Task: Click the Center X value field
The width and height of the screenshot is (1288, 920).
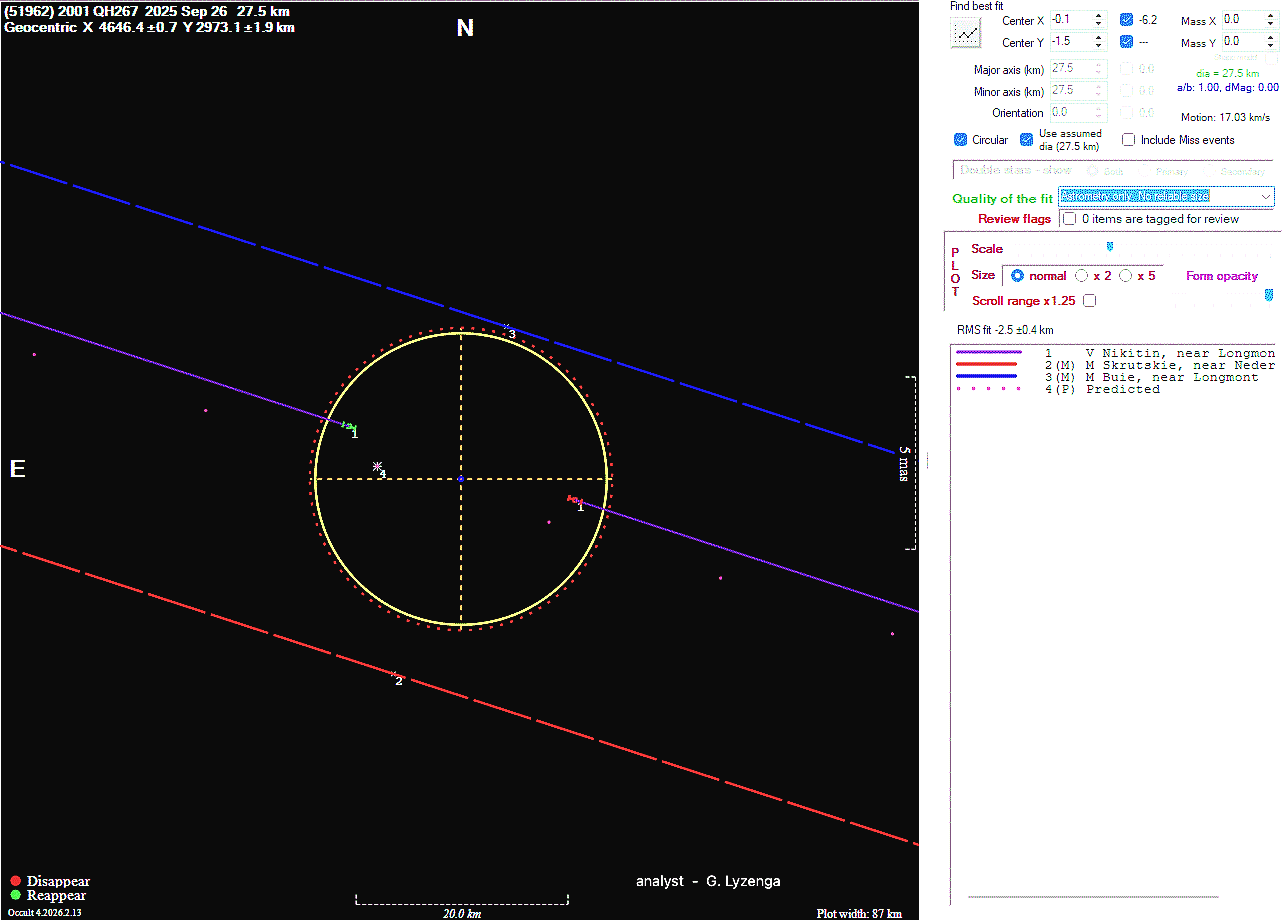Action: [1068, 20]
